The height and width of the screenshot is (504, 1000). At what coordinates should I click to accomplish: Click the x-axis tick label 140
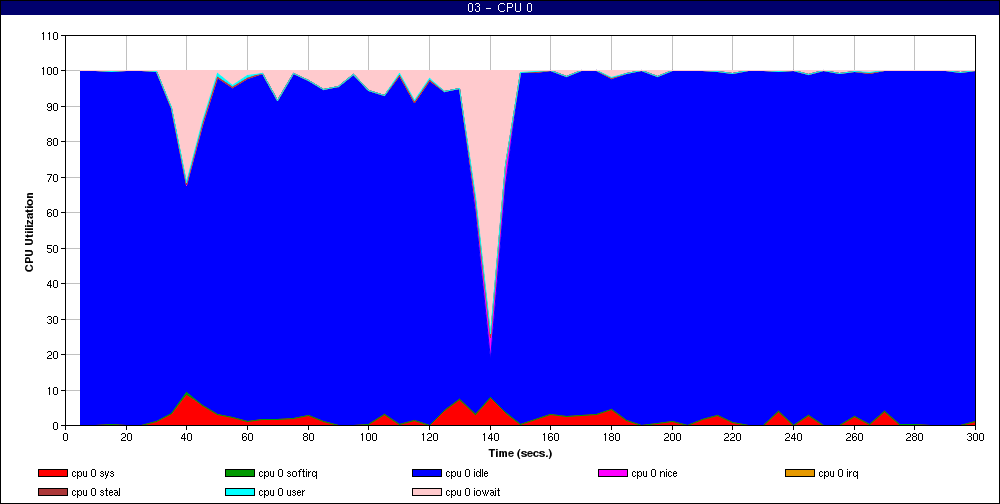(x=490, y=438)
